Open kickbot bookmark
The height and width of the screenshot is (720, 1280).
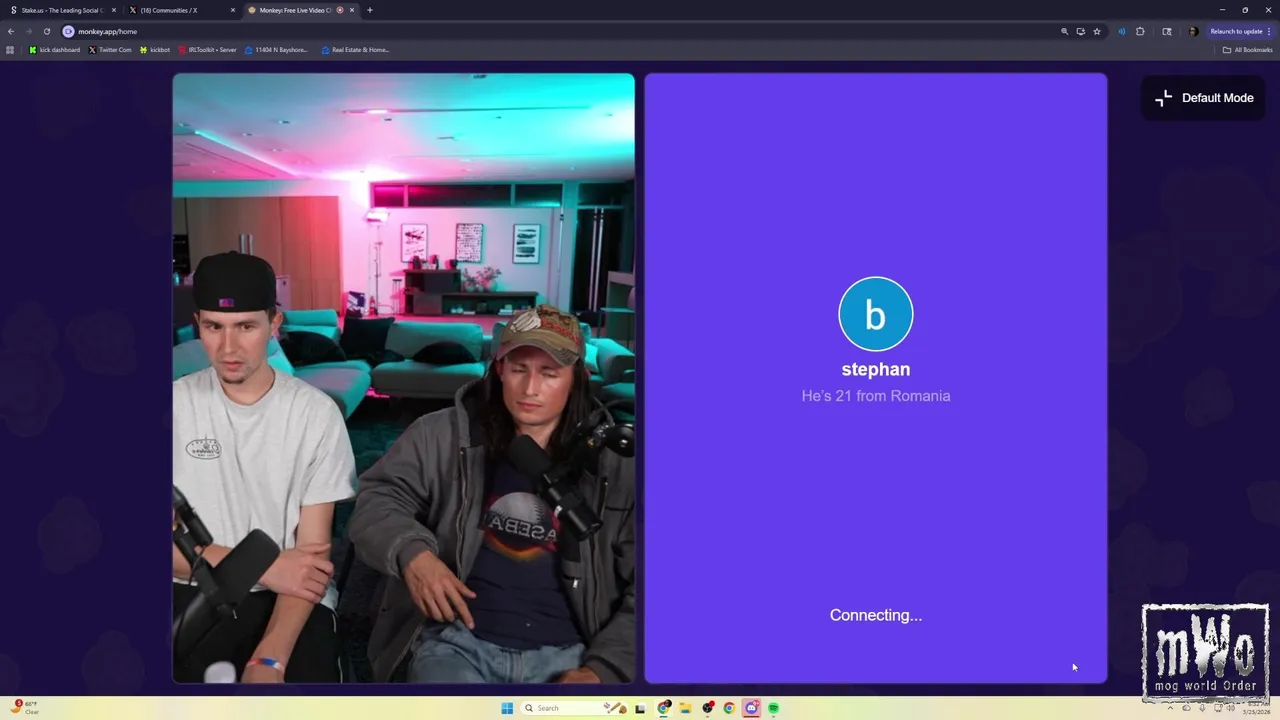pyautogui.click(x=155, y=50)
